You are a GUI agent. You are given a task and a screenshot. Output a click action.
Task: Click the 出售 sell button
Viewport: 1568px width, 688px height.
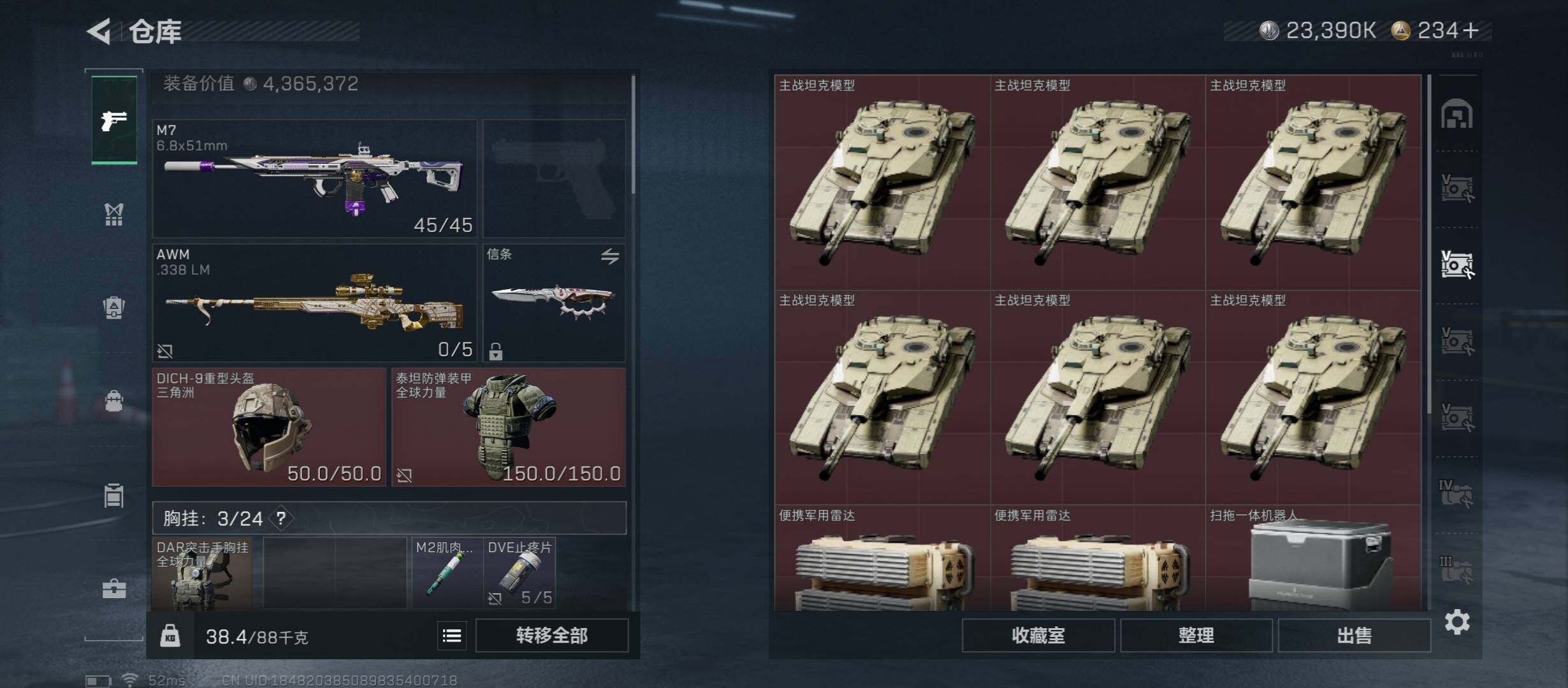pyautogui.click(x=1354, y=636)
